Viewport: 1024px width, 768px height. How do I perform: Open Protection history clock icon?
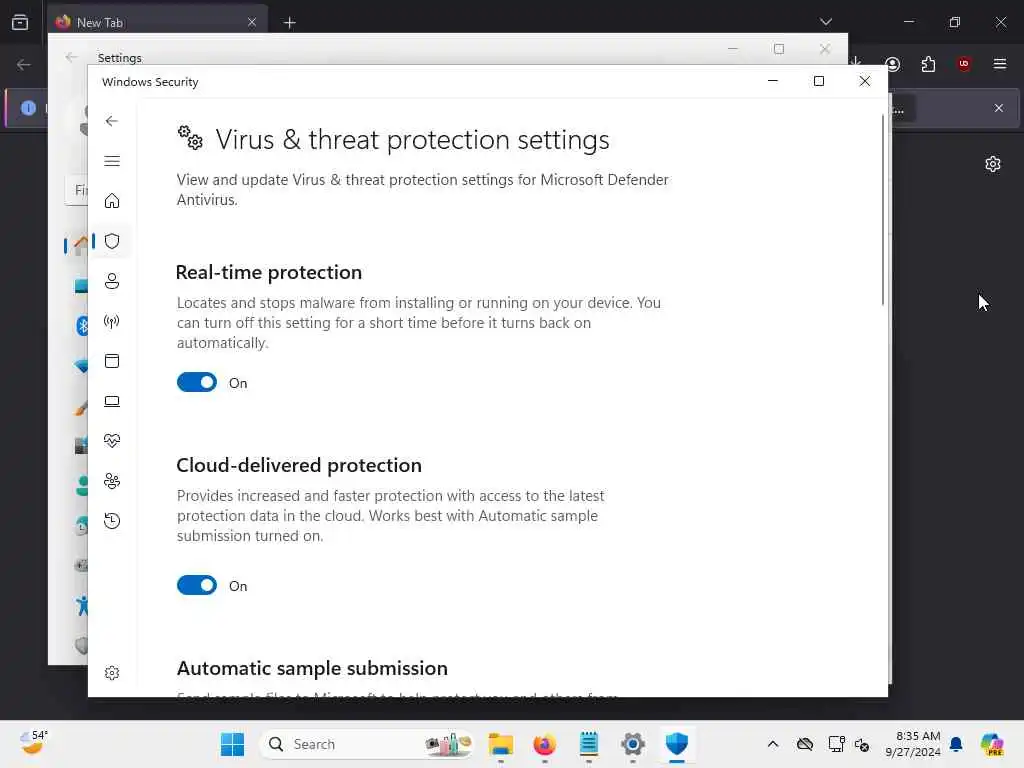pos(112,521)
